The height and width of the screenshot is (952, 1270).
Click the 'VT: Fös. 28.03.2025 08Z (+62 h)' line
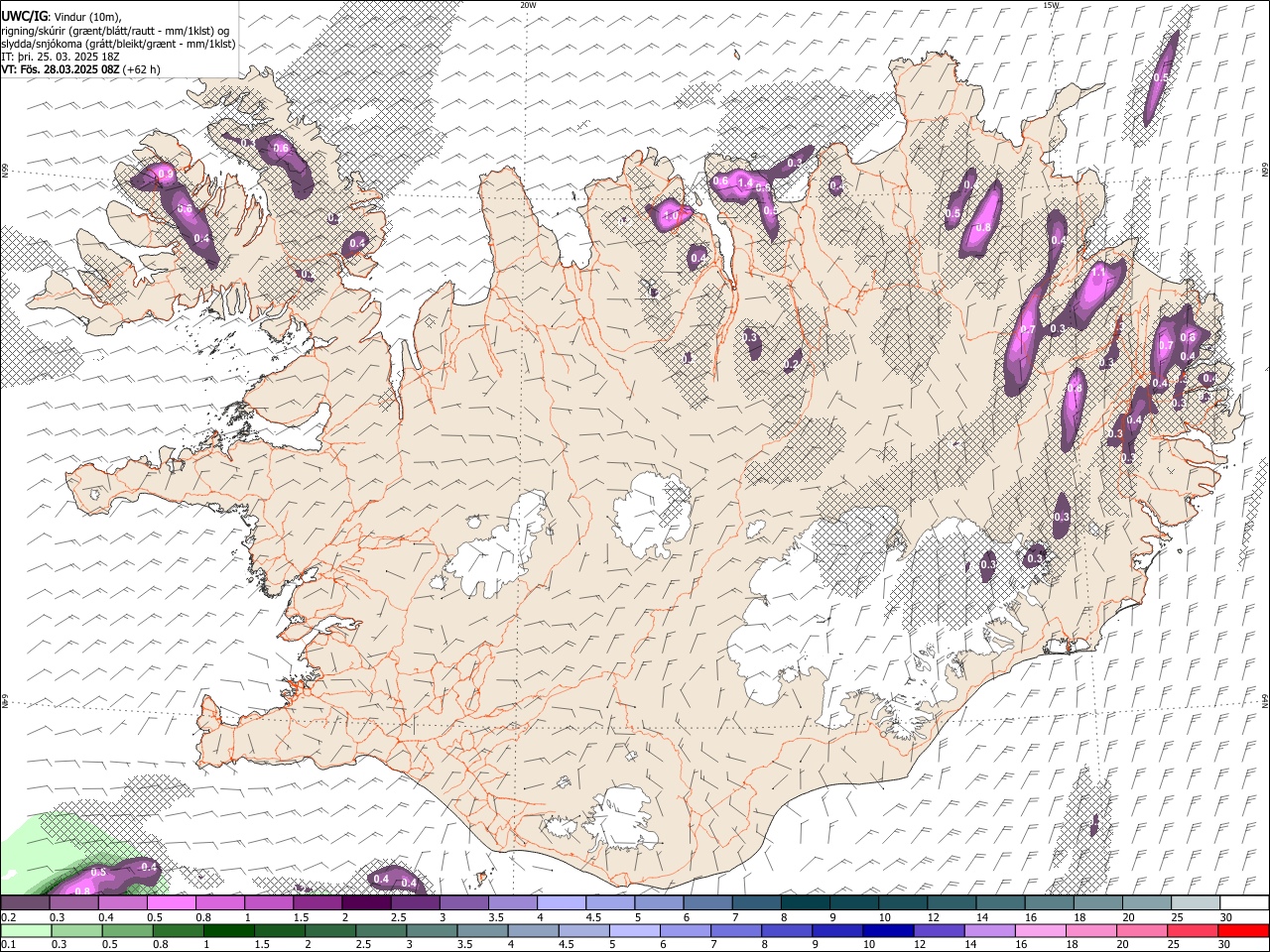(80, 69)
